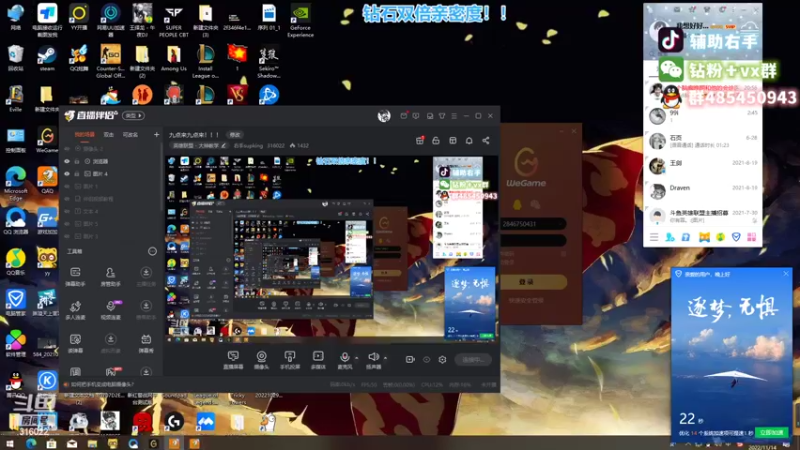Open the 弹幕秀 tool in the toolbox
Image resolution: width=800 pixels, height=450 pixels.
pos(146,343)
